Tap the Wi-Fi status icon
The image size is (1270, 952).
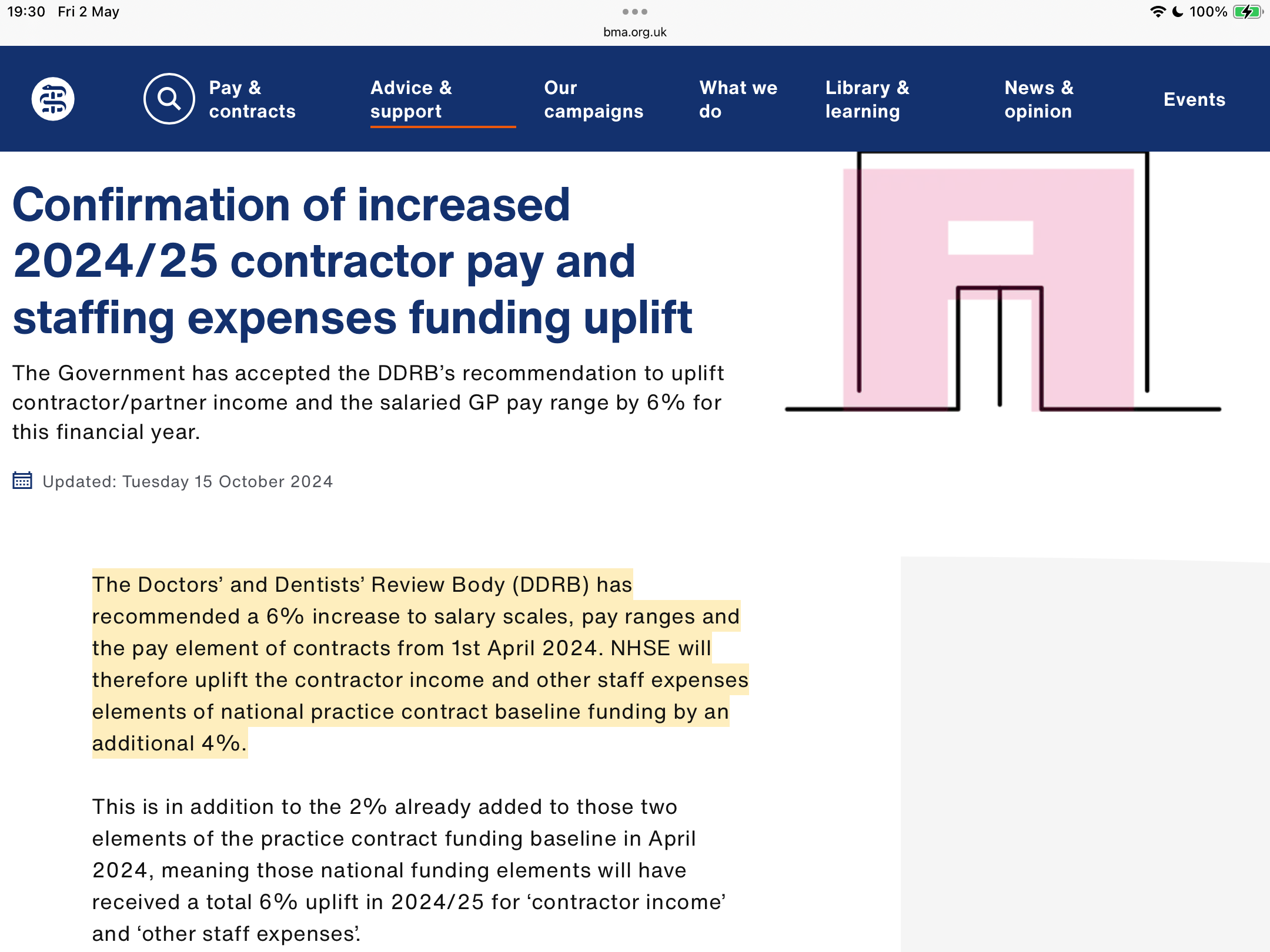click(1158, 12)
